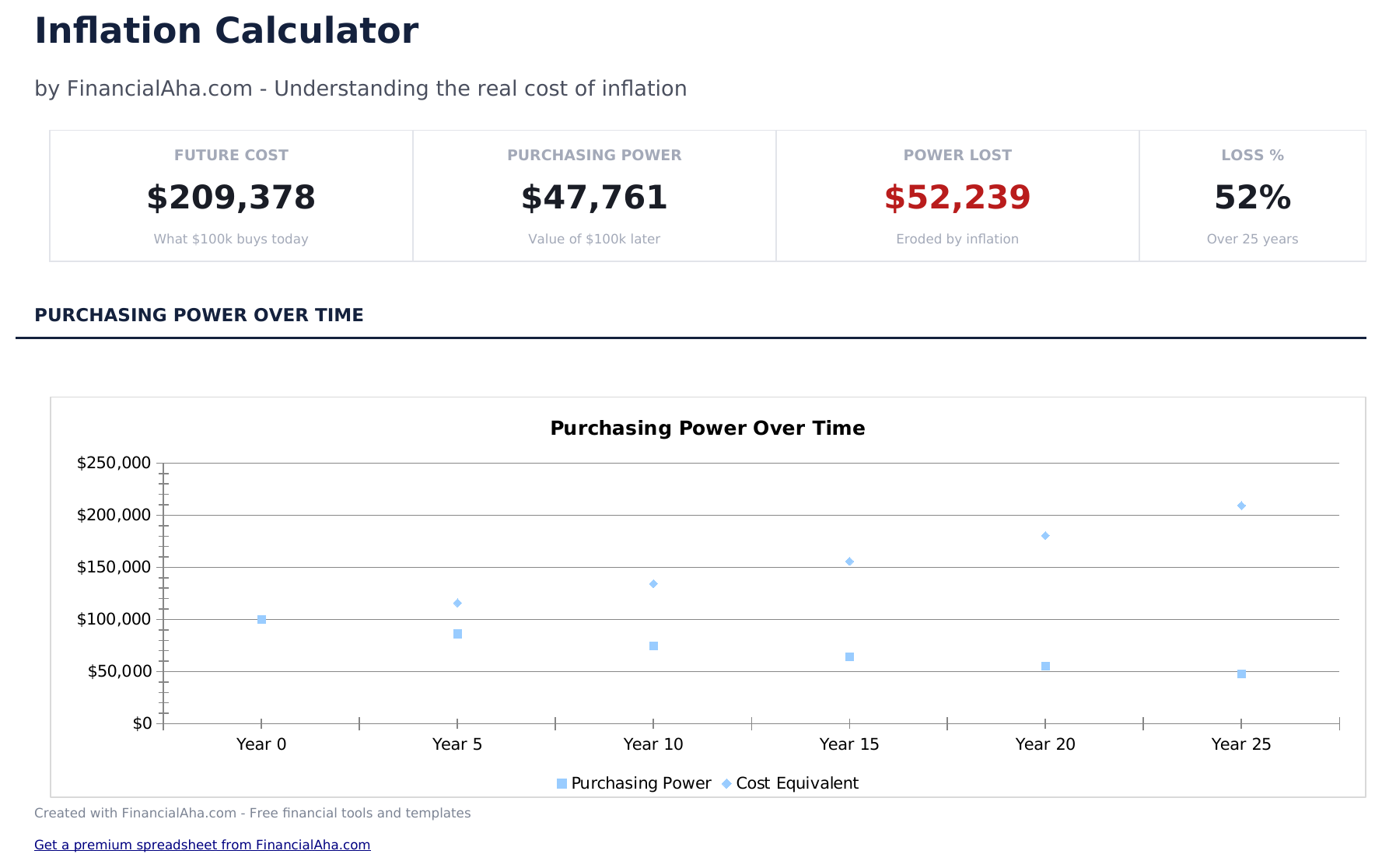Click the Year 5 cost equivalent diamond
The width and height of the screenshot is (1382, 868).
[457, 604]
